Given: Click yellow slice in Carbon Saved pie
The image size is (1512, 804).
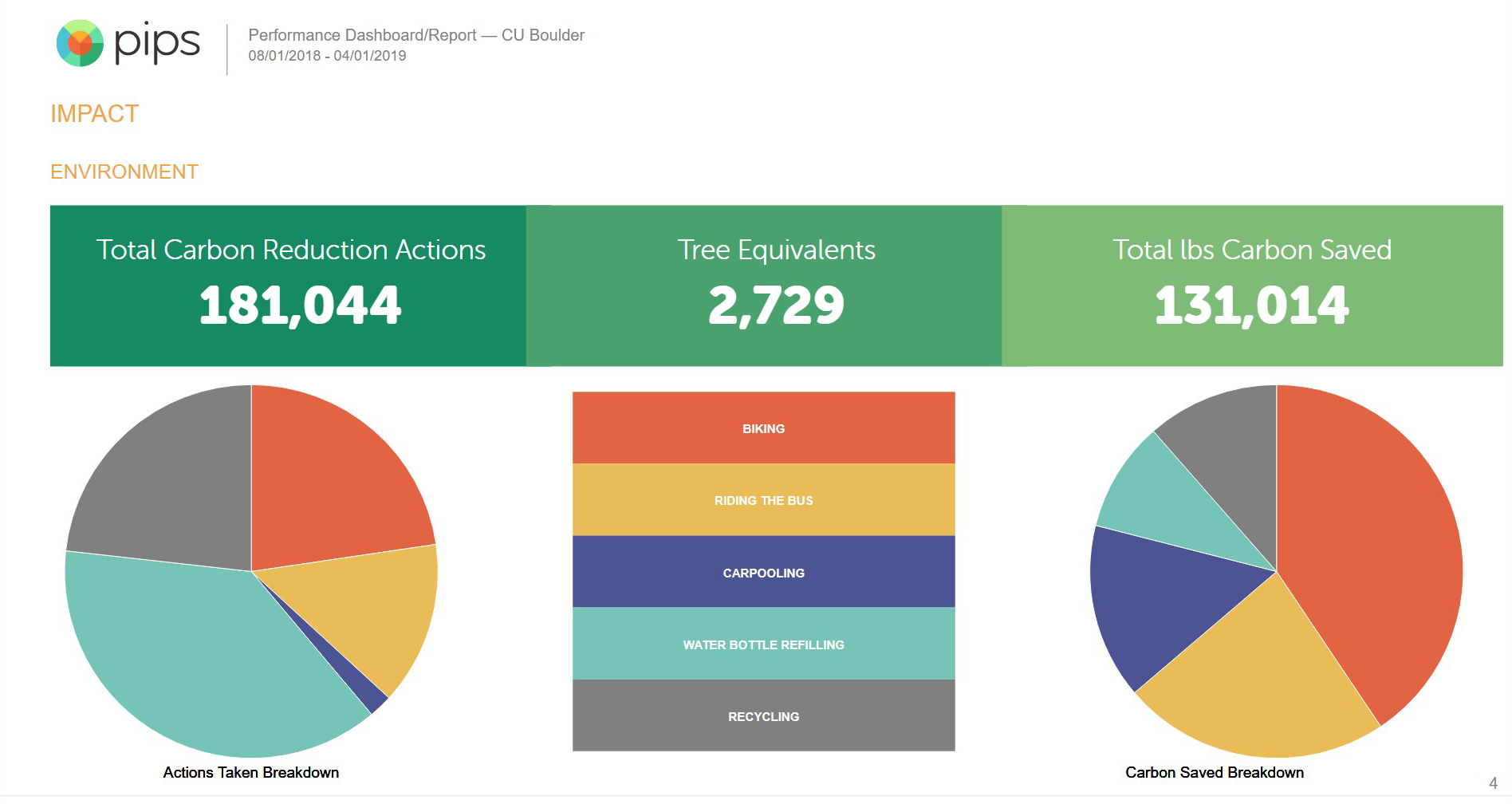Looking at the screenshot, I should (x=1260, y=686).
